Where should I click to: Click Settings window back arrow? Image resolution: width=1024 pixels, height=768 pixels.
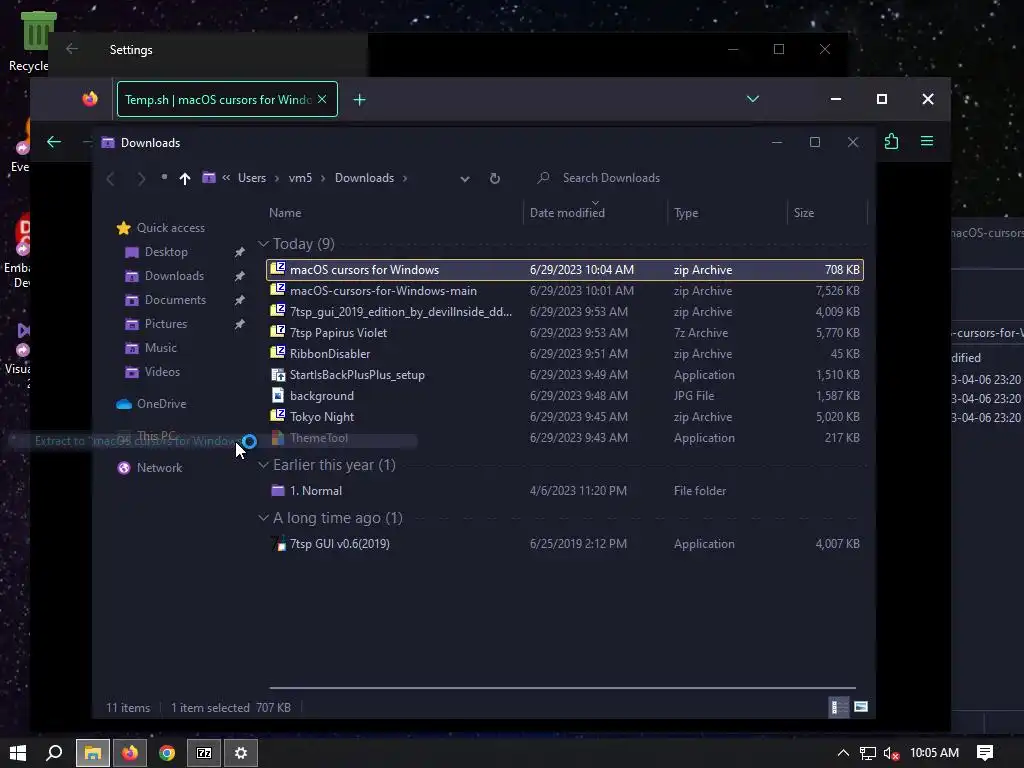tap(72, 49)
